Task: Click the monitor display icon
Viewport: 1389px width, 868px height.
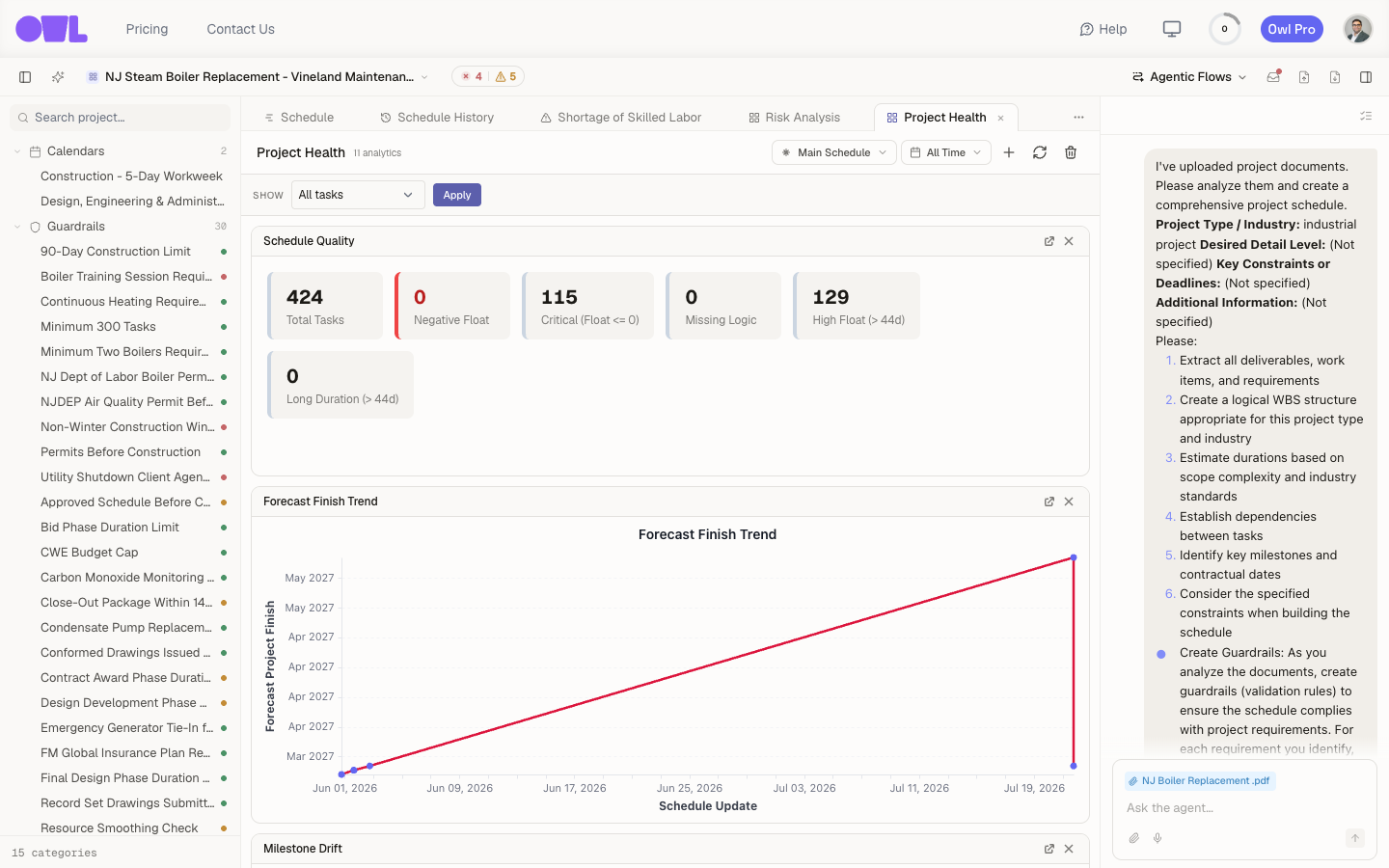Action: (1172, 29)
